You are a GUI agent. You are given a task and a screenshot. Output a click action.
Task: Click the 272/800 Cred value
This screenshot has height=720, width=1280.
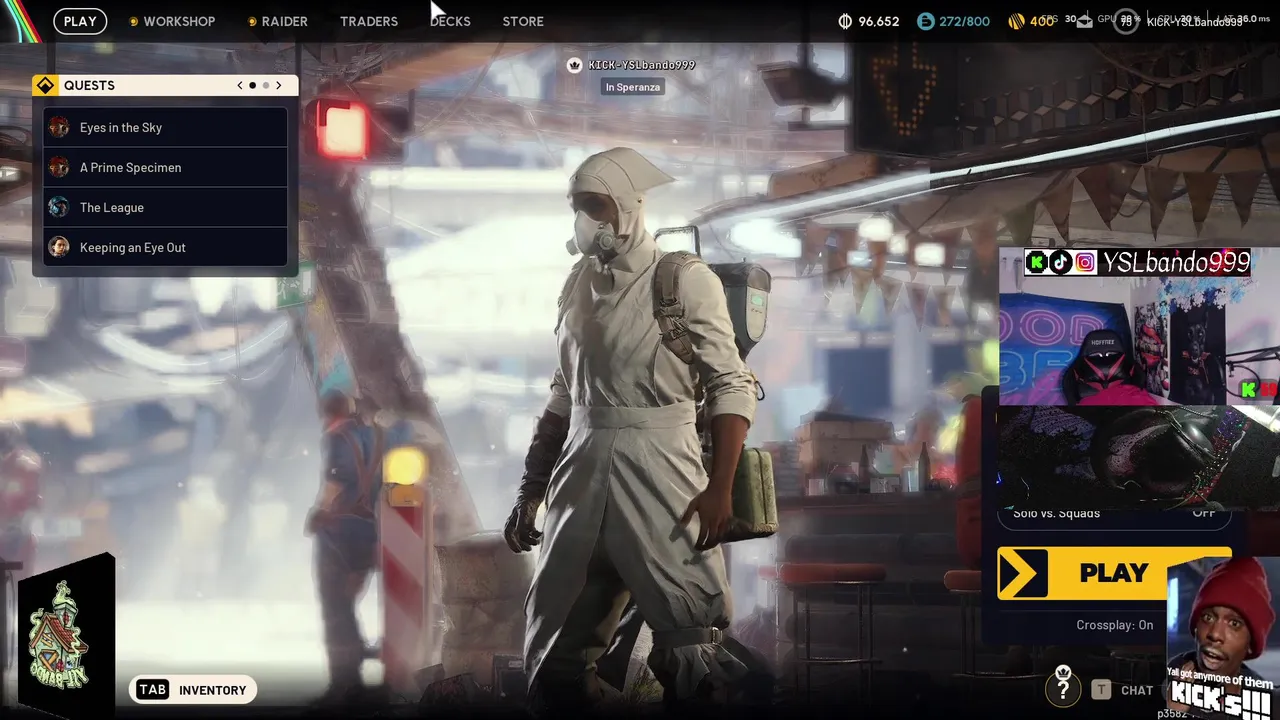click(965, 21)
